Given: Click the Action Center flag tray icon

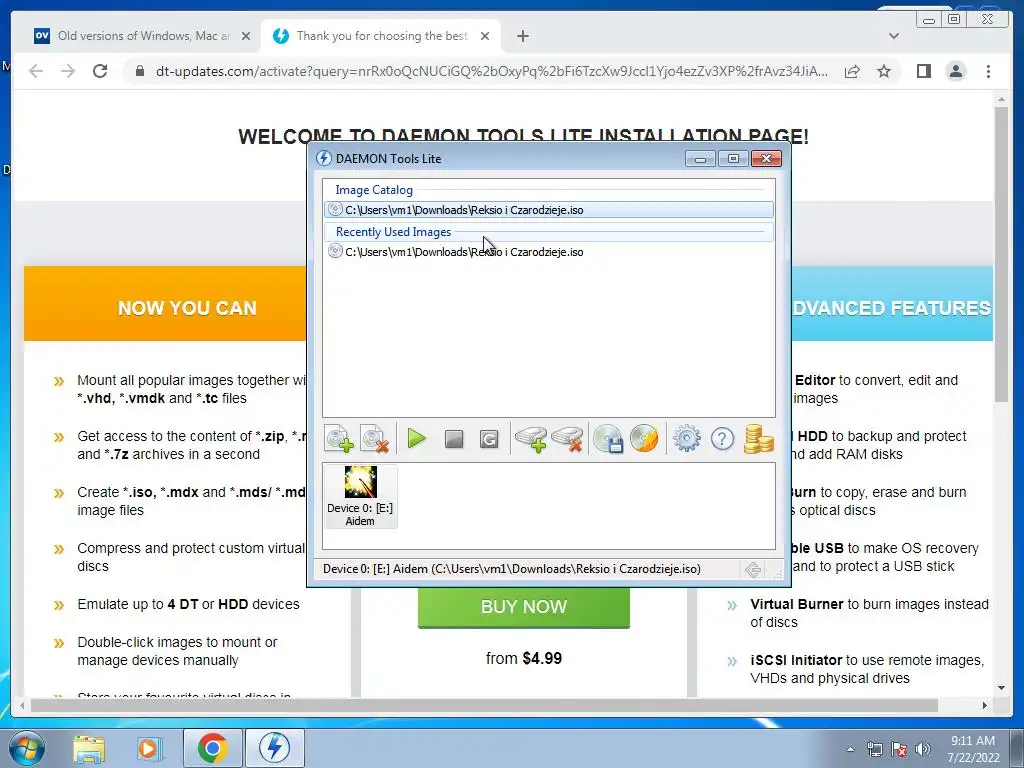Looking at the screenshot, I should (899, 749).
